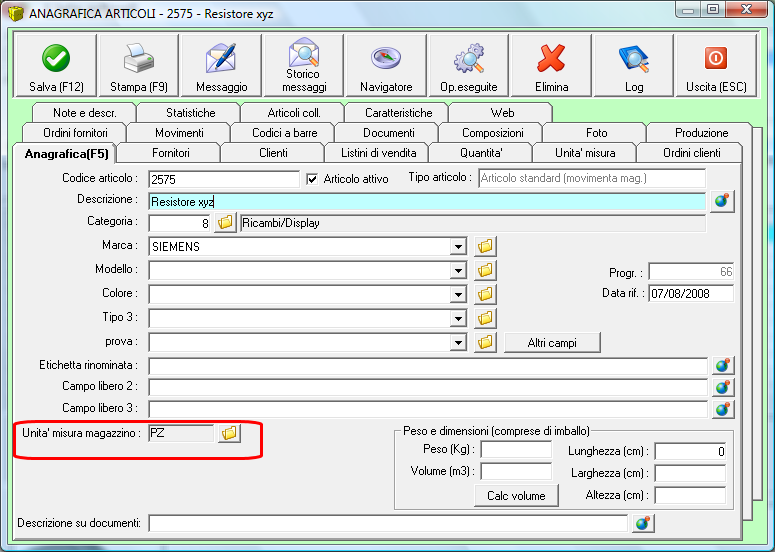The image size is (775, 552).
Task: Click the Codice articolo field
Action: (224, 179)
